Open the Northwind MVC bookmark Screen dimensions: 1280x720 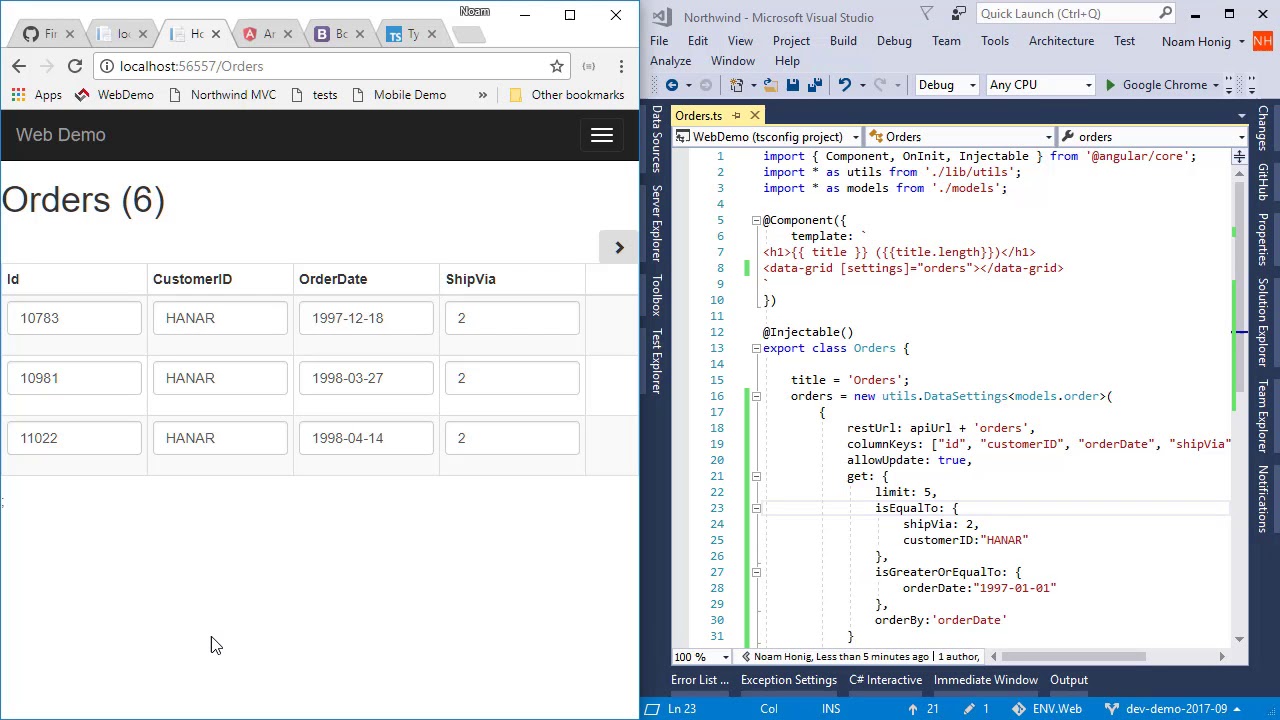tap(222, 95)
